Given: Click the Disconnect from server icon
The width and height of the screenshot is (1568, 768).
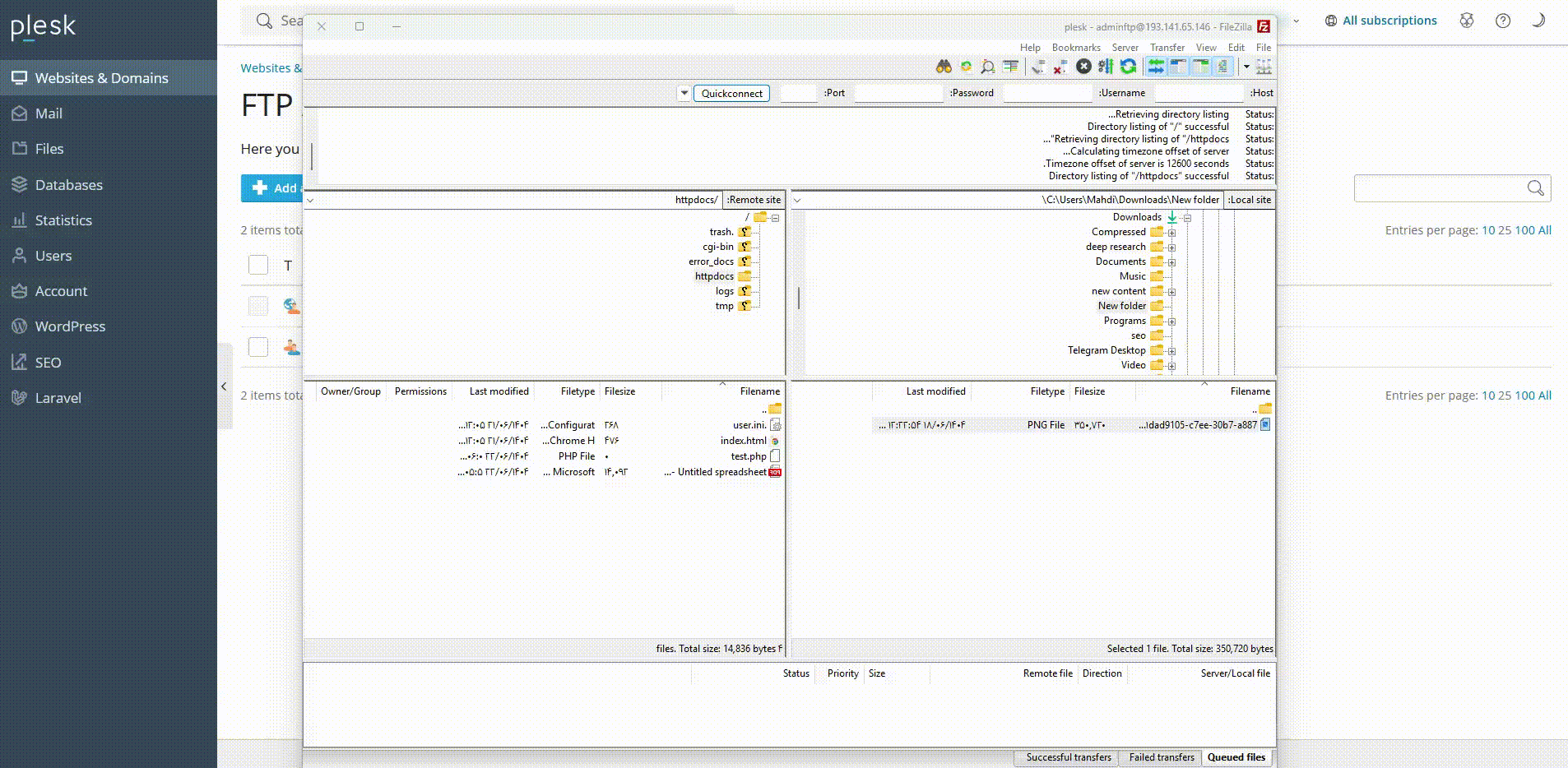Looking at the screenshot, I should [x=1060, y=67].
